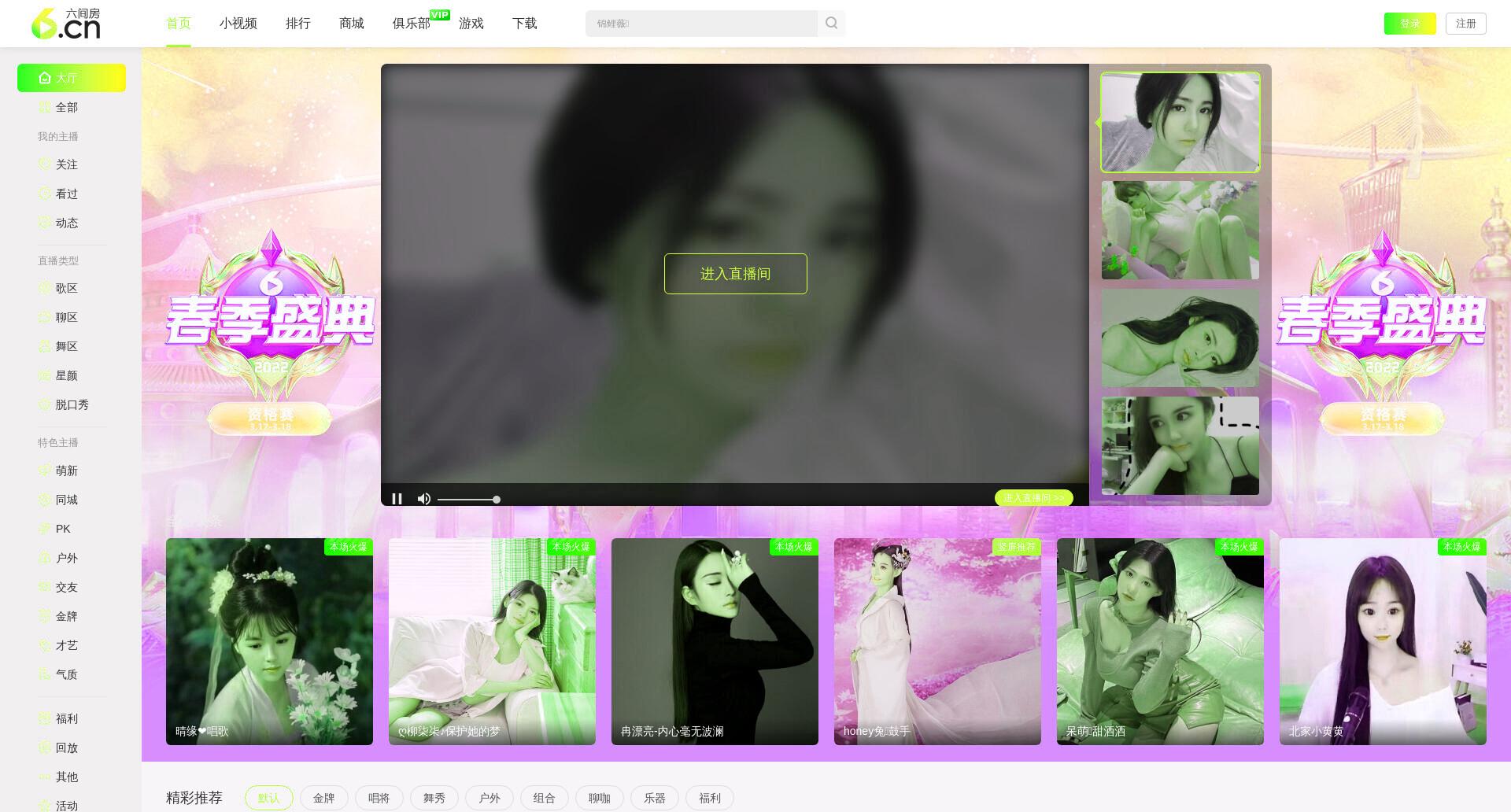Select 组合 recommendation filter

pos(545,798)
